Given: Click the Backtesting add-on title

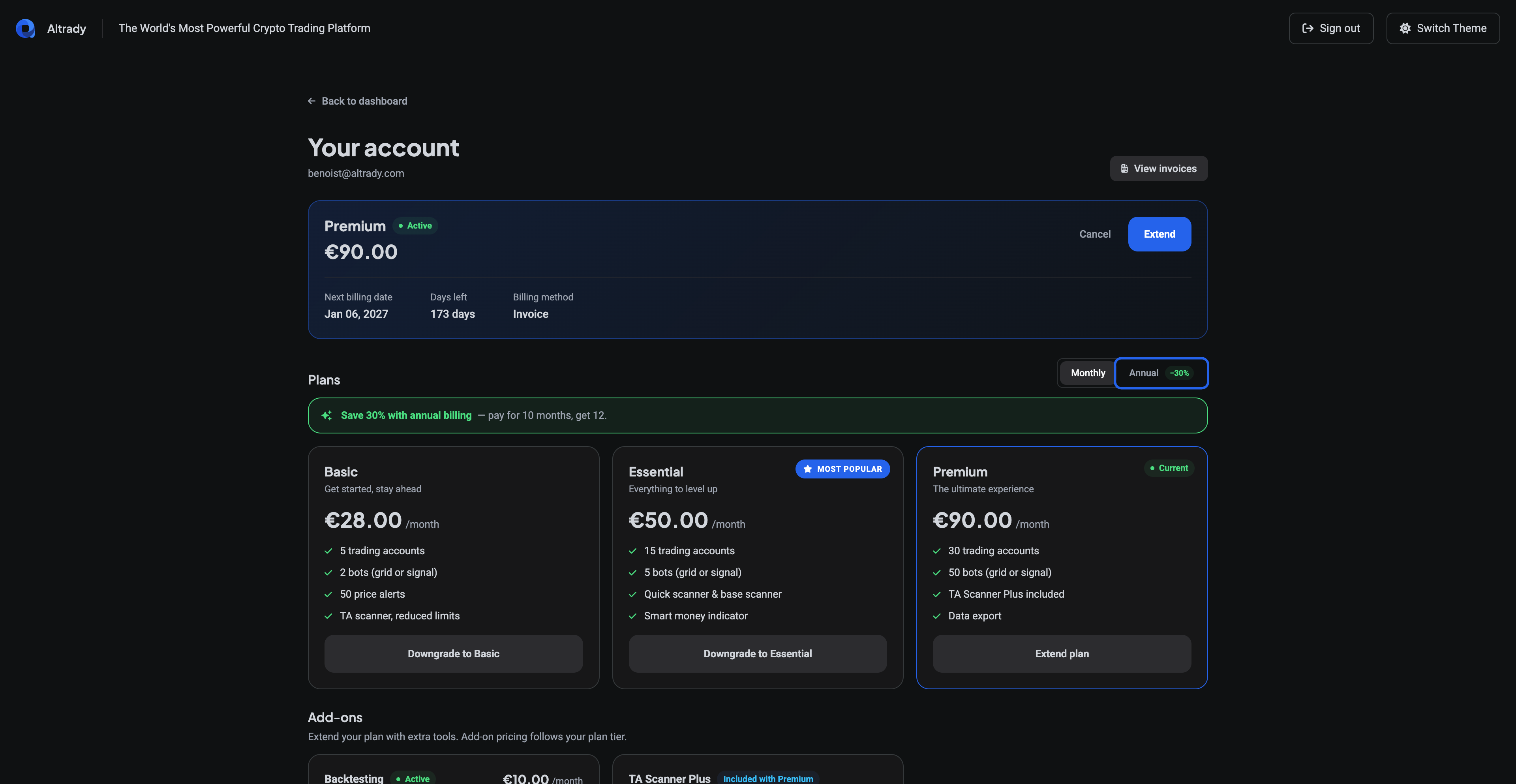Looking at the screenshot, I should 354,779.
